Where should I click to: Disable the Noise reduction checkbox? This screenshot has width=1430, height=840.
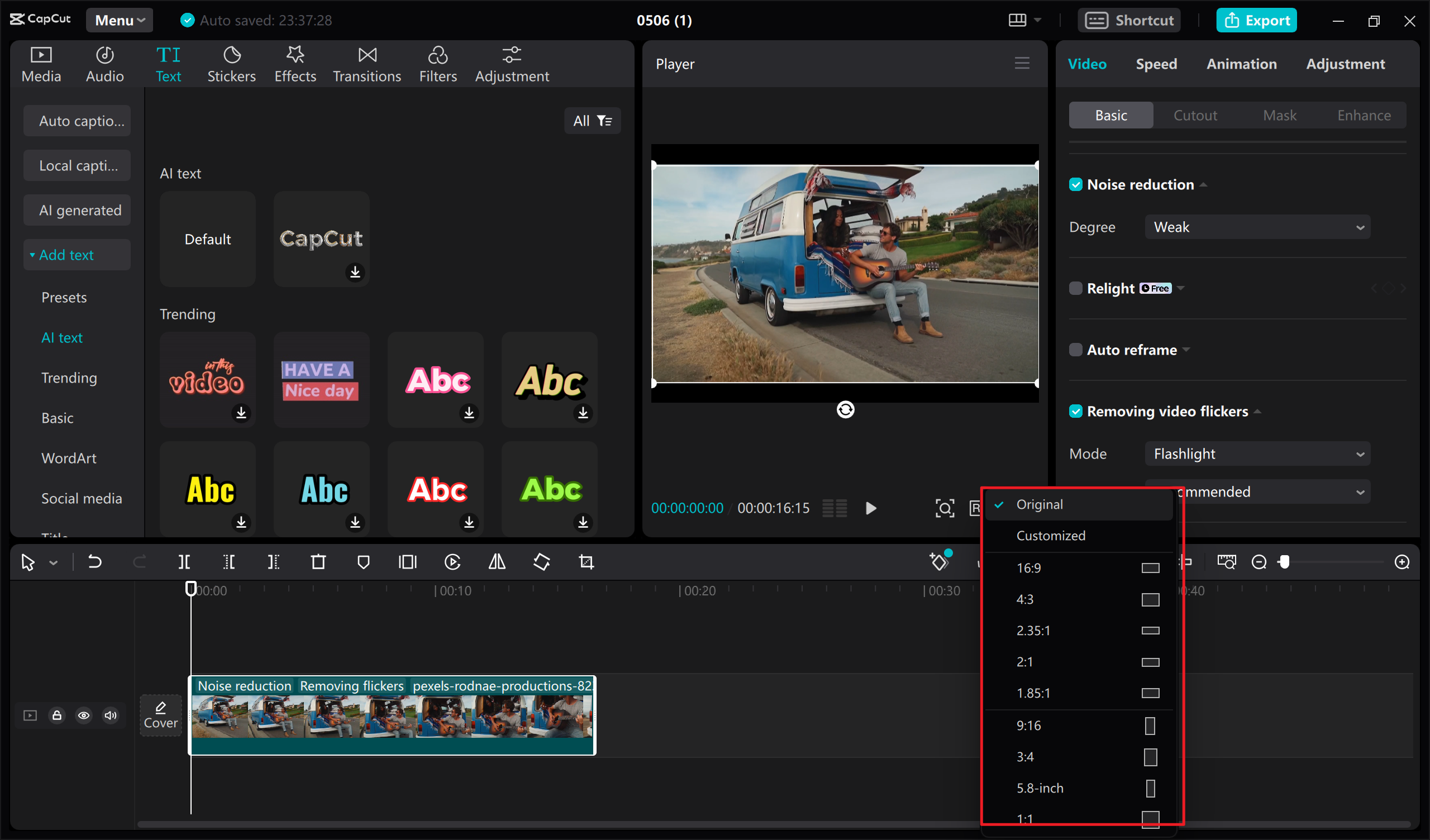pyautogui.click(x=1076, y=184)
